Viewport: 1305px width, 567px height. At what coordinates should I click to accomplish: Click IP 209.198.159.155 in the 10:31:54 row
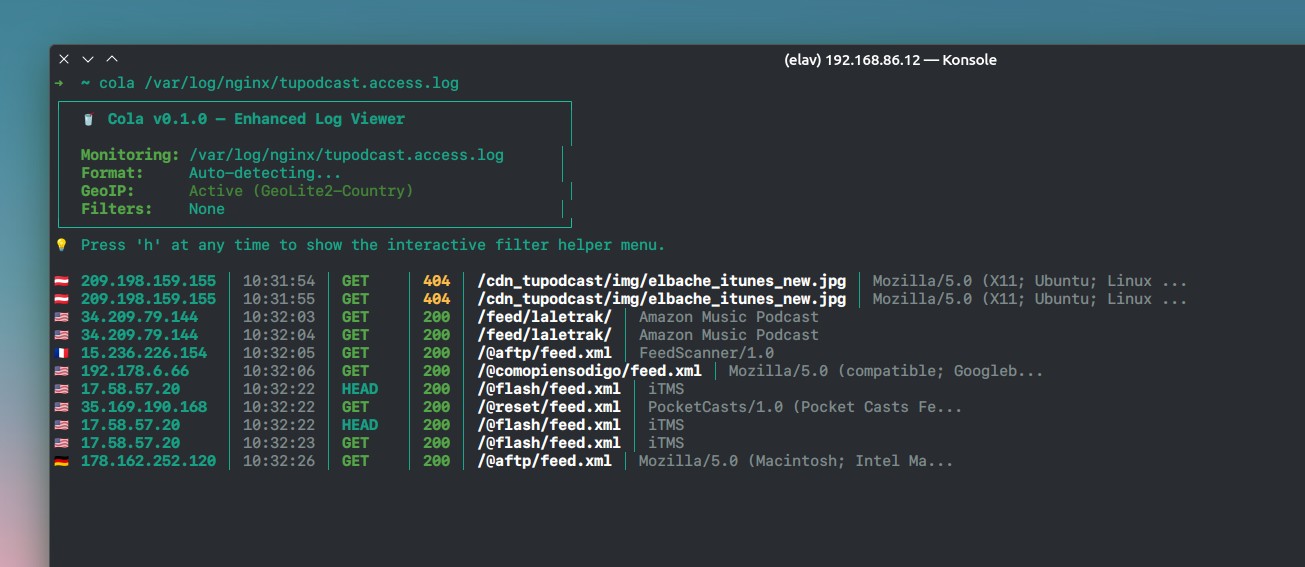(x=148, y=281)
